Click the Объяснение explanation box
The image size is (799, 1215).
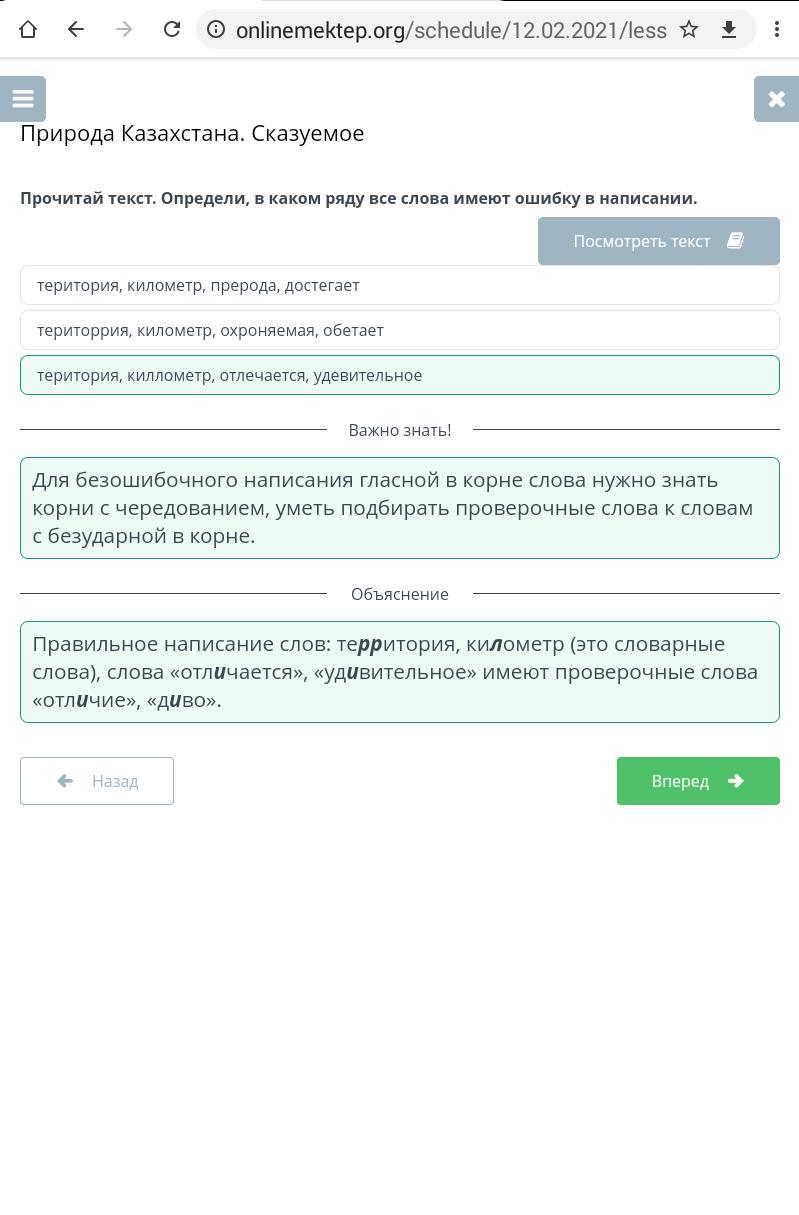click(400, 672)
